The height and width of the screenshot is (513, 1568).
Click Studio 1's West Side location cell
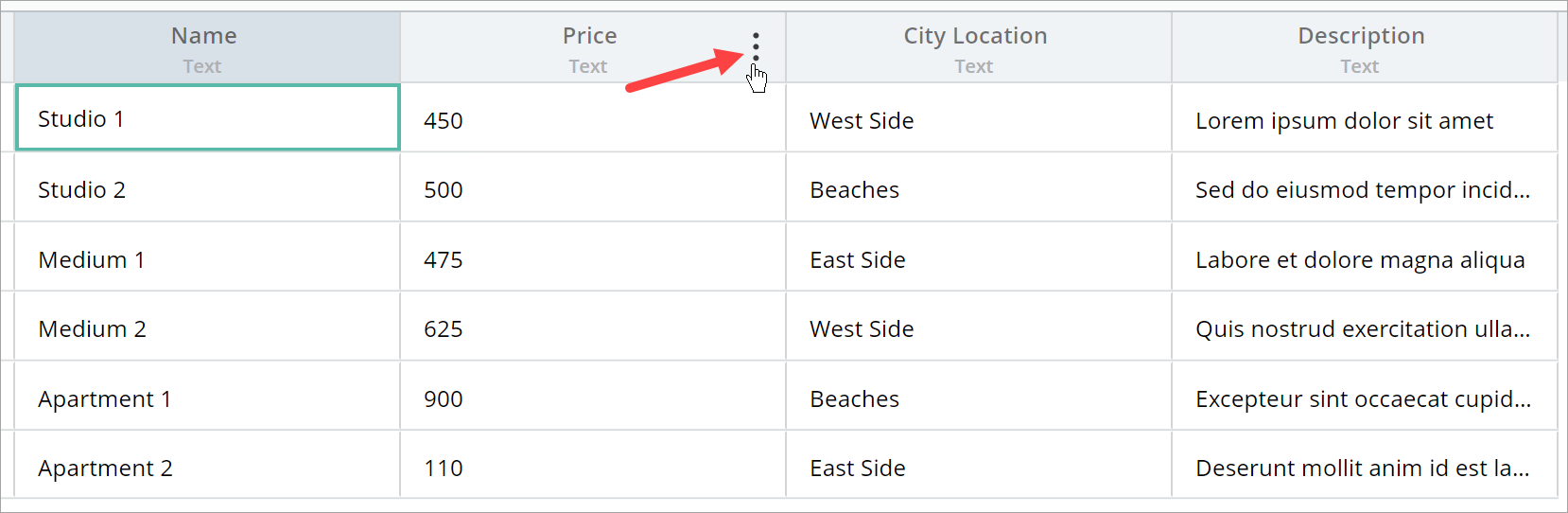[x=978, y=120]
